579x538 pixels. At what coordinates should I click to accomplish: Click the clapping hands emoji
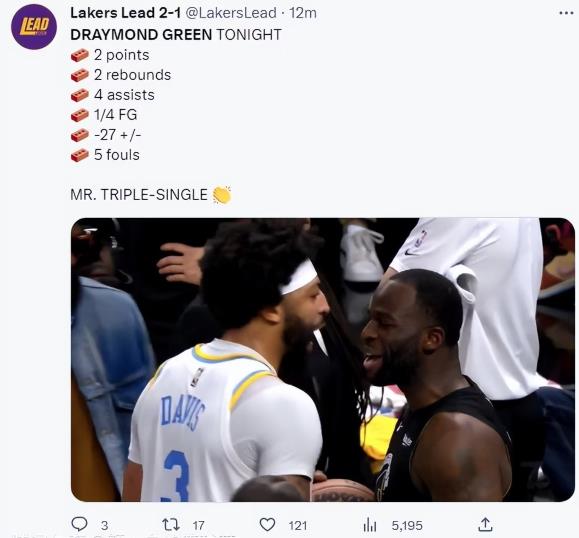click(222, 194)
